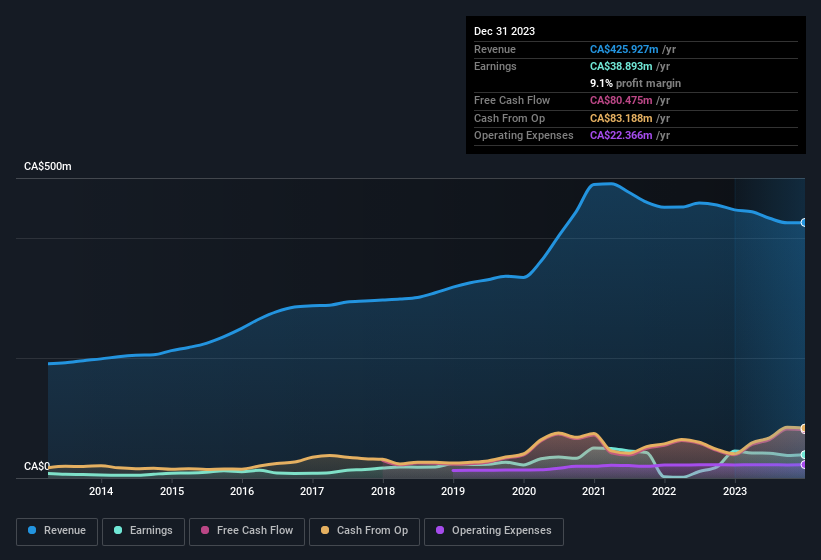
Task: Select the 2017 x-axis label
Action: coord(312,491)
